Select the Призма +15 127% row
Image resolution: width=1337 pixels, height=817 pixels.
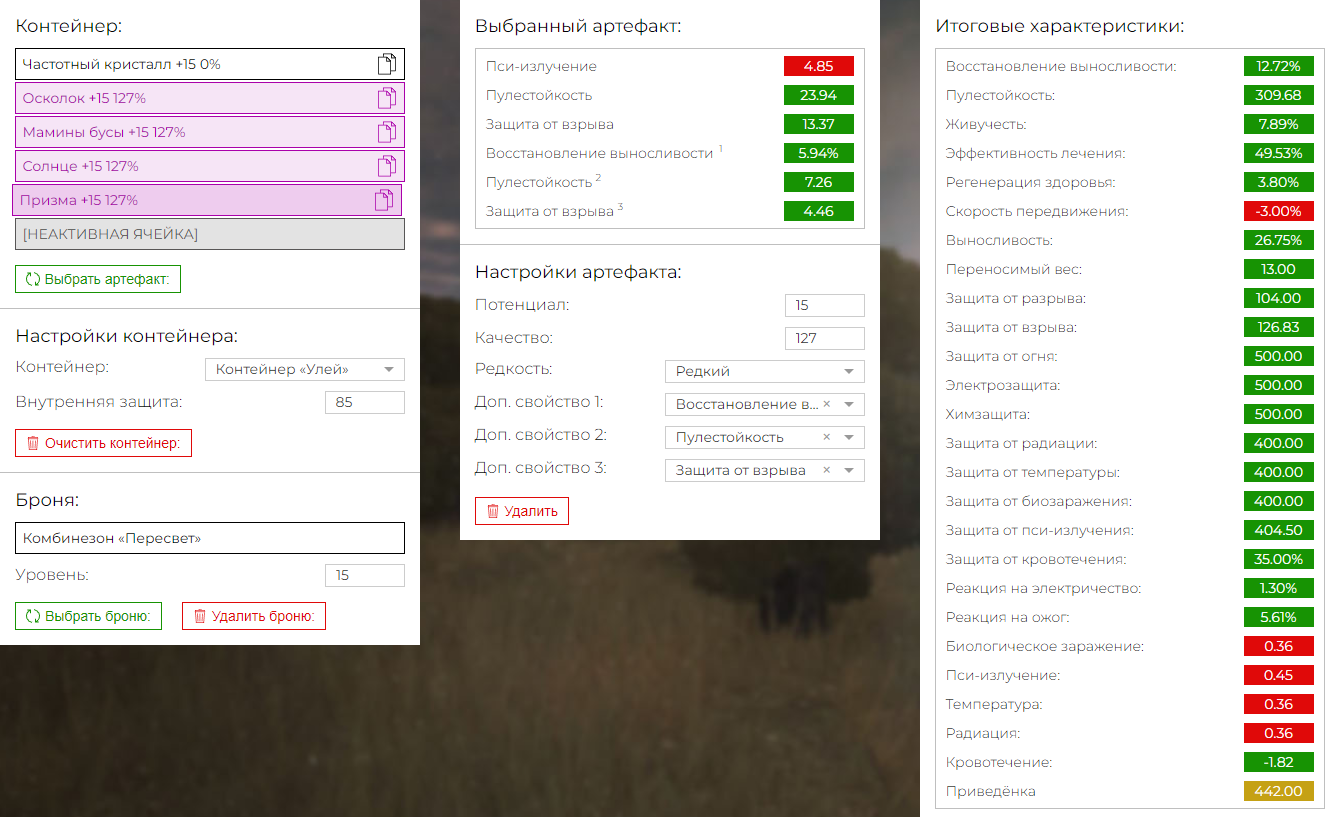pyautogui.click(x=207, y=200)
